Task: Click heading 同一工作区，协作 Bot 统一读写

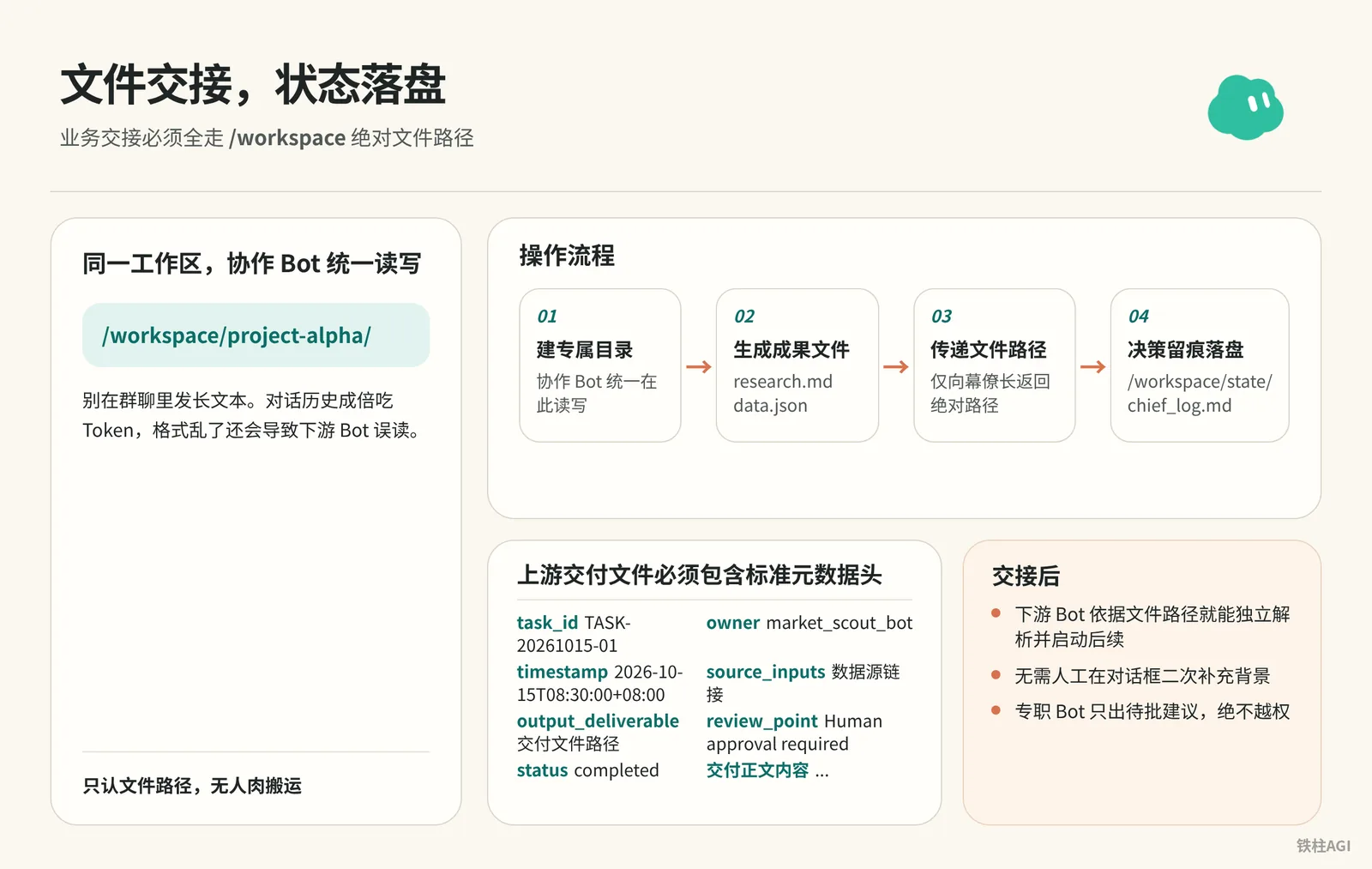Action: 251,263
